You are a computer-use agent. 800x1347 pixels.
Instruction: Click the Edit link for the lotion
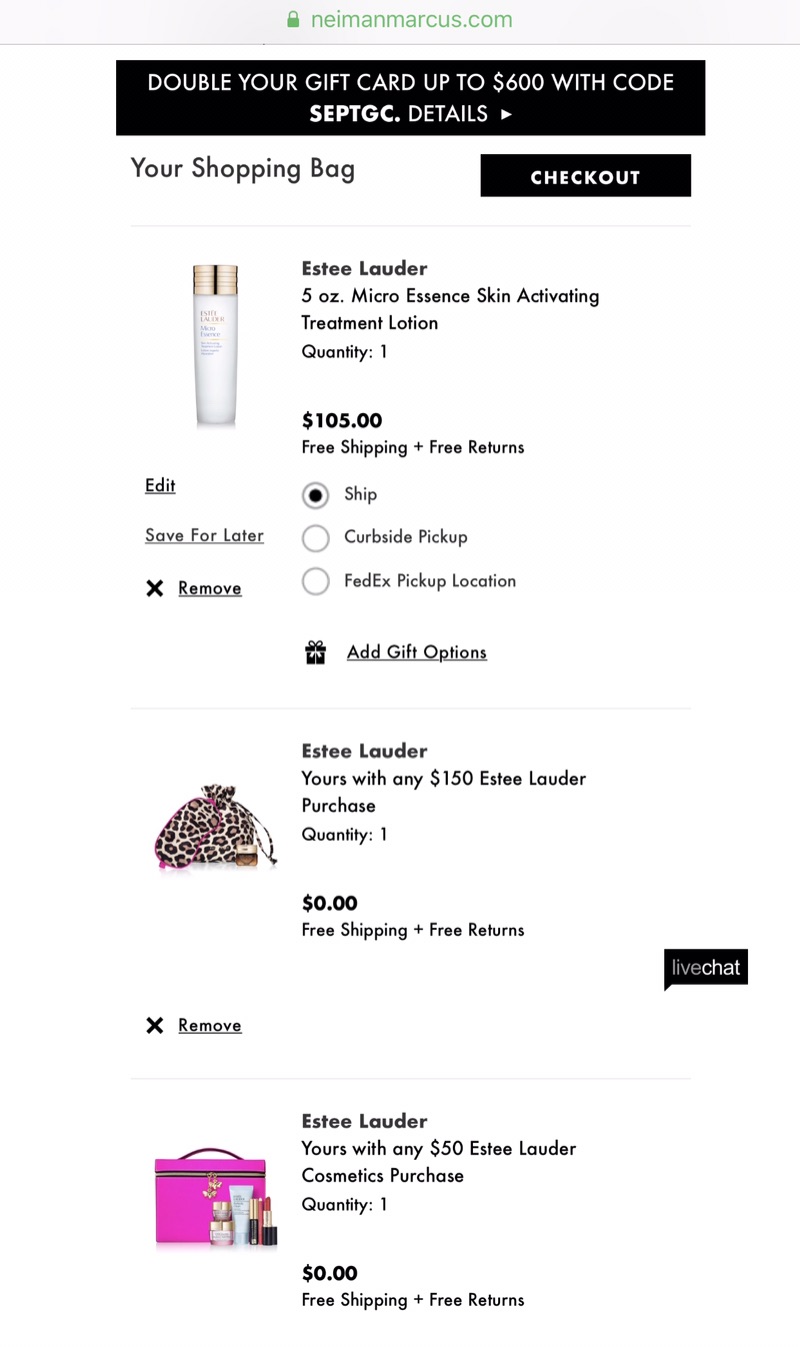pos(160,485)
